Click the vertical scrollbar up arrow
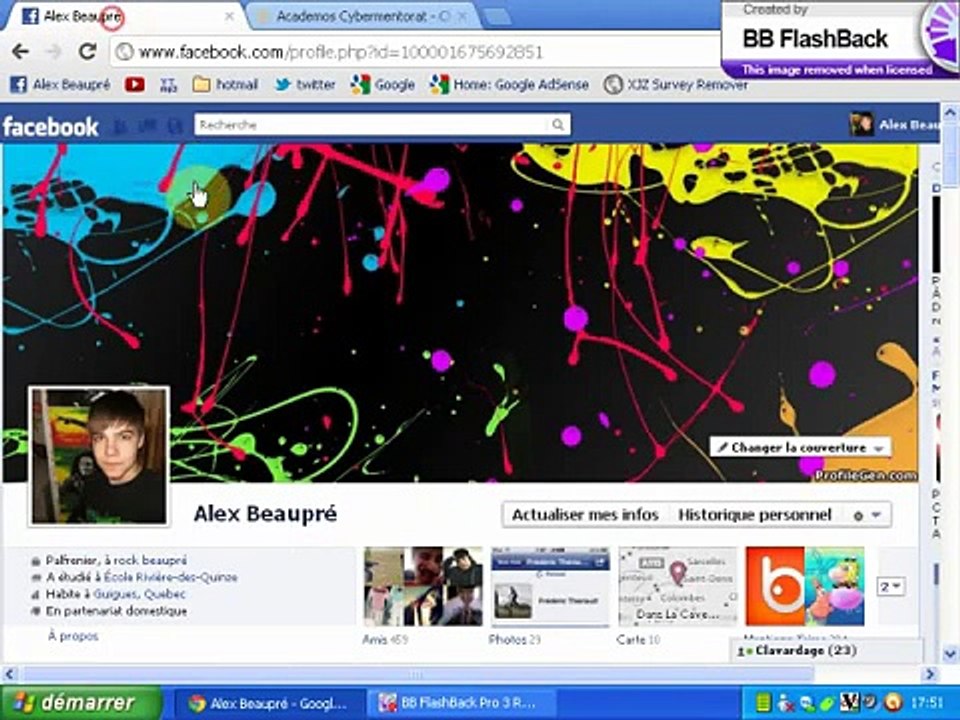Viewport: 960px width, 720px height. click(950, 112)
